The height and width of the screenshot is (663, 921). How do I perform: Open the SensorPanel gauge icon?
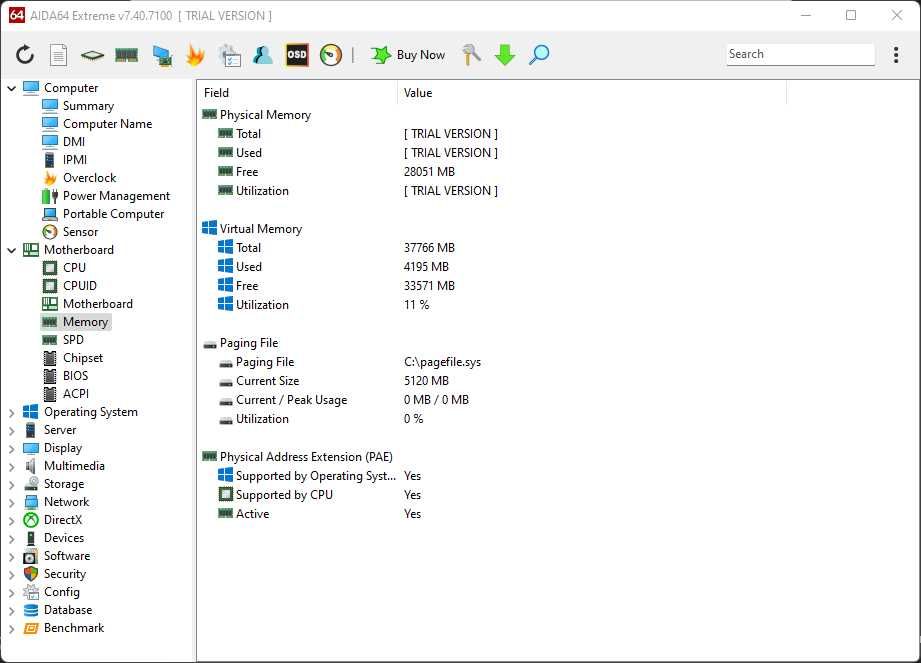(x=331, y=55)
